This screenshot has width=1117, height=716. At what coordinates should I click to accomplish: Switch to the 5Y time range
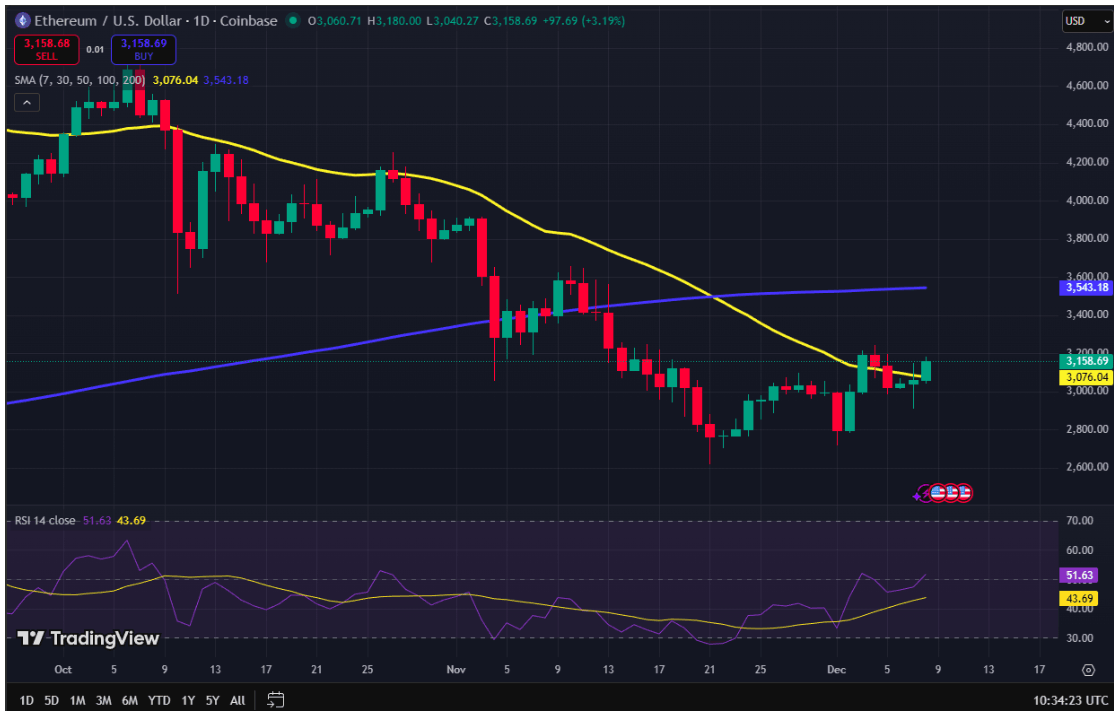tap(213, 700)
